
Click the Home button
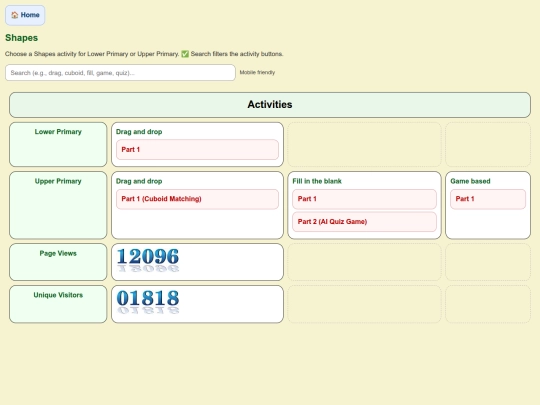(x=25, y=15)
